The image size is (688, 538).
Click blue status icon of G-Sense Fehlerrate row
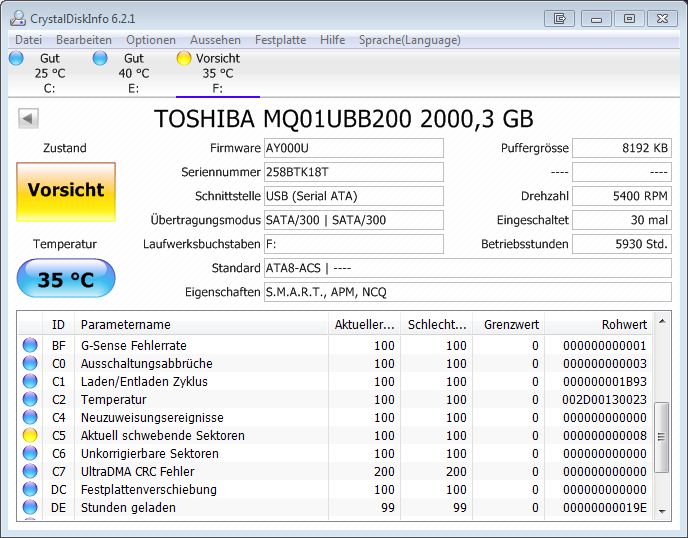coord(30,345)
